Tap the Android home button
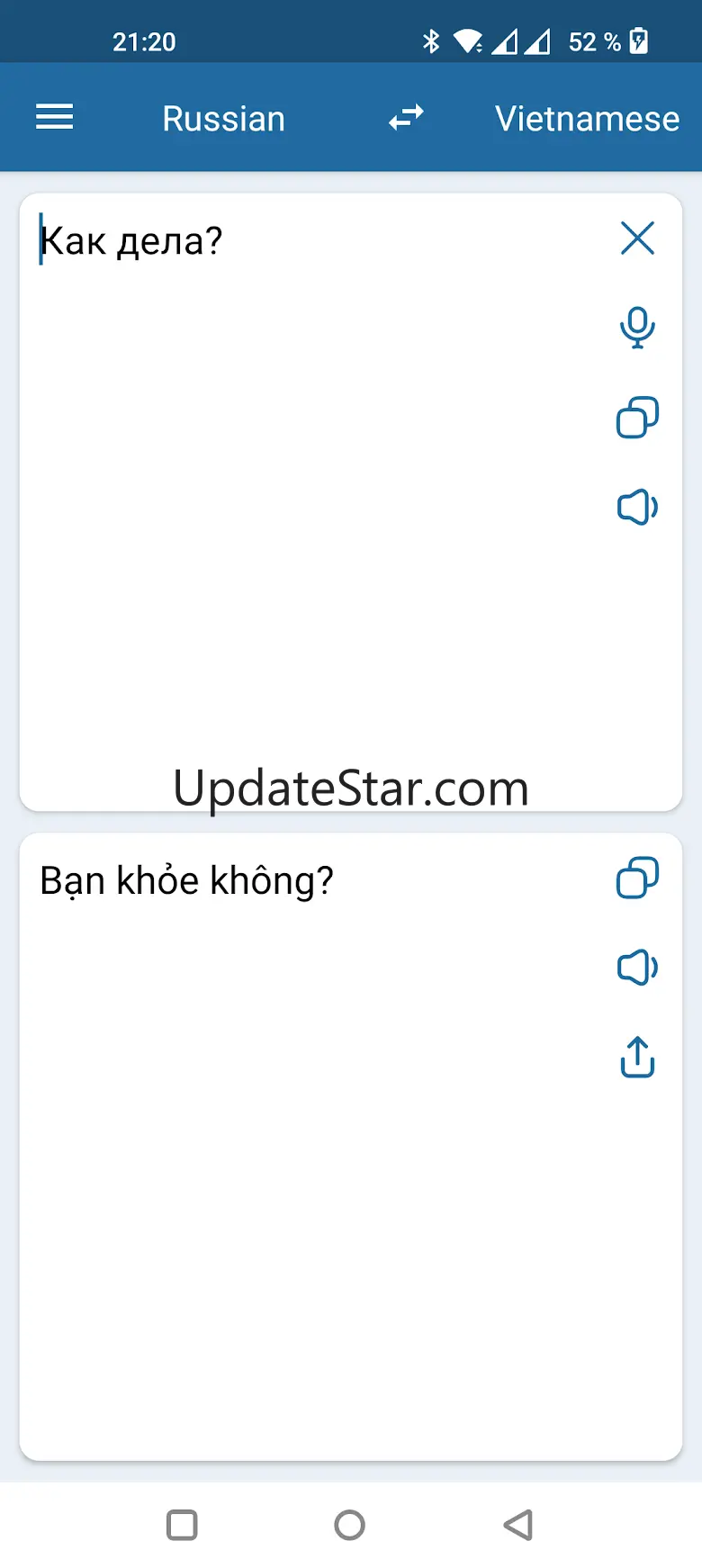 349,1525
